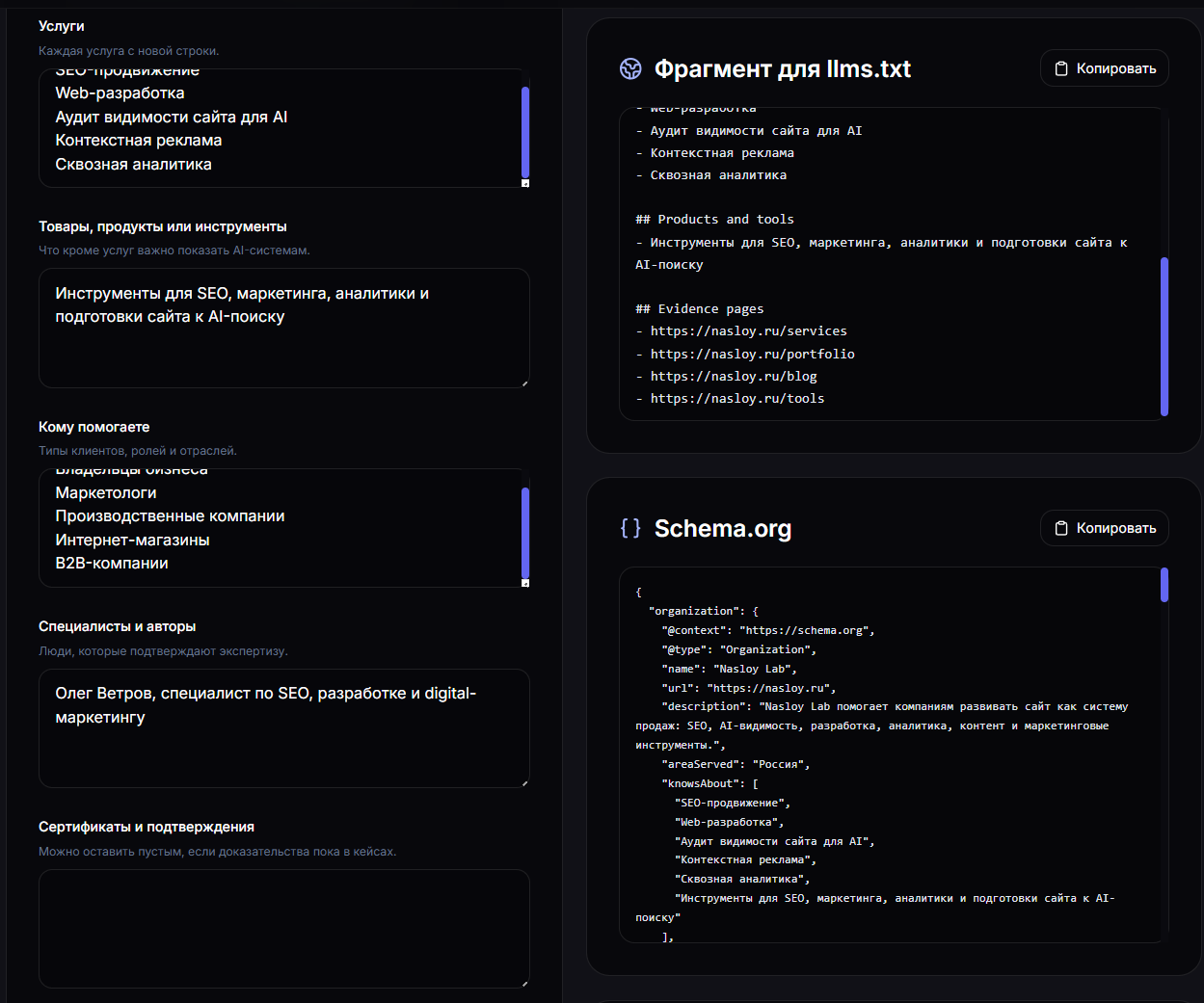Click the resize grip of the Товары textarea
The height and width of the screenshot is (1003, 1204).
(525, 383)
